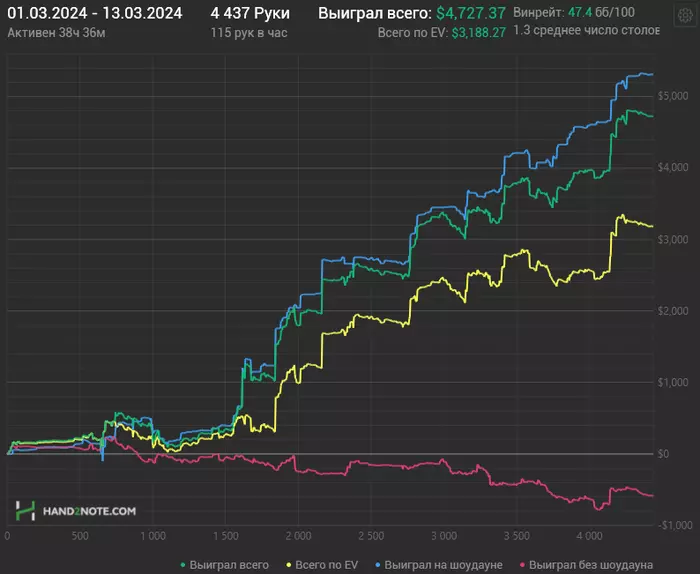The image size is (700, 574).
Task: Click the $0 y-axis label
Action: tap(663, 453)
